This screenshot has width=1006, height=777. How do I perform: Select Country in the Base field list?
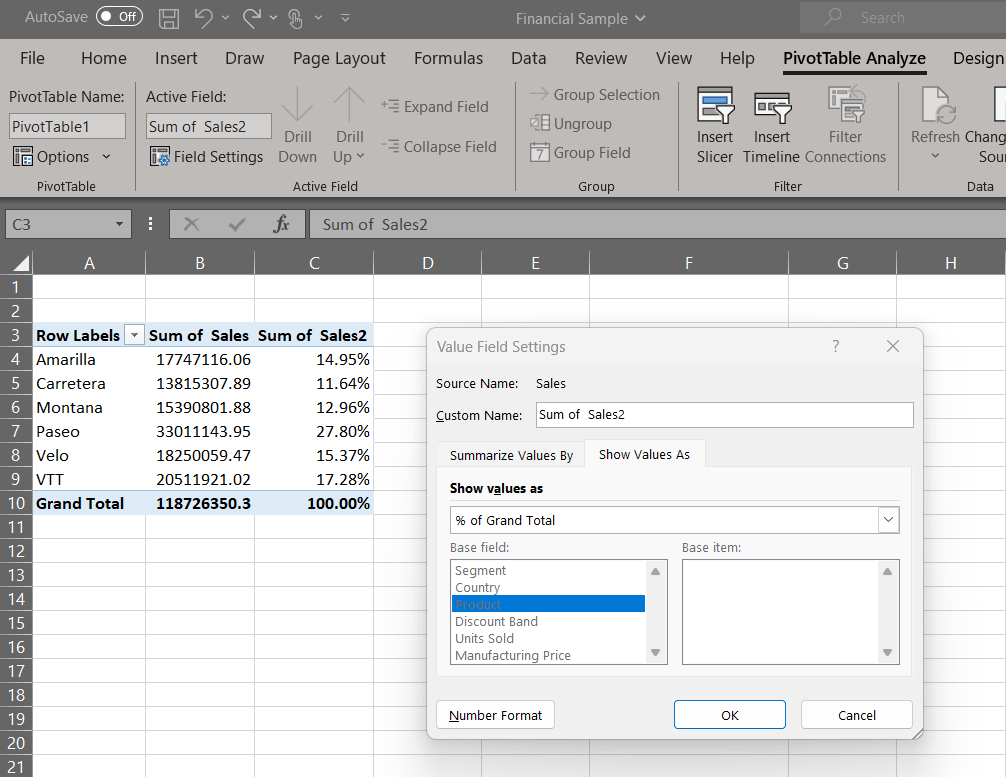pos(478,588)
